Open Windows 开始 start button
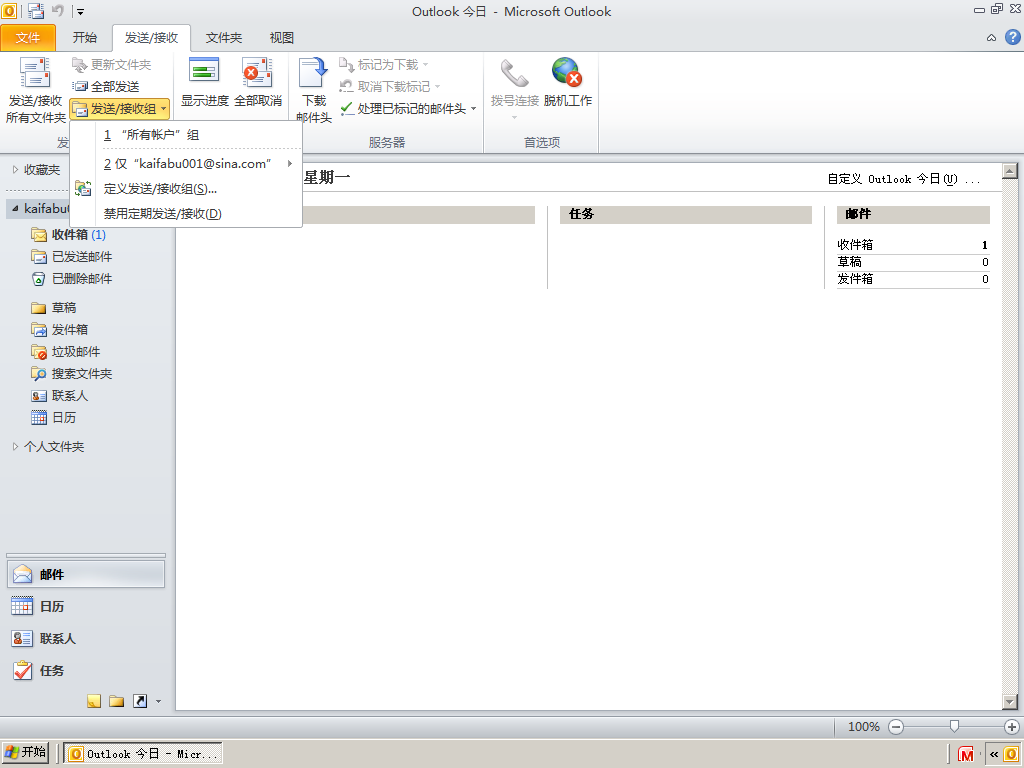The image size is (1024, 768). click(x=25, y=753)
